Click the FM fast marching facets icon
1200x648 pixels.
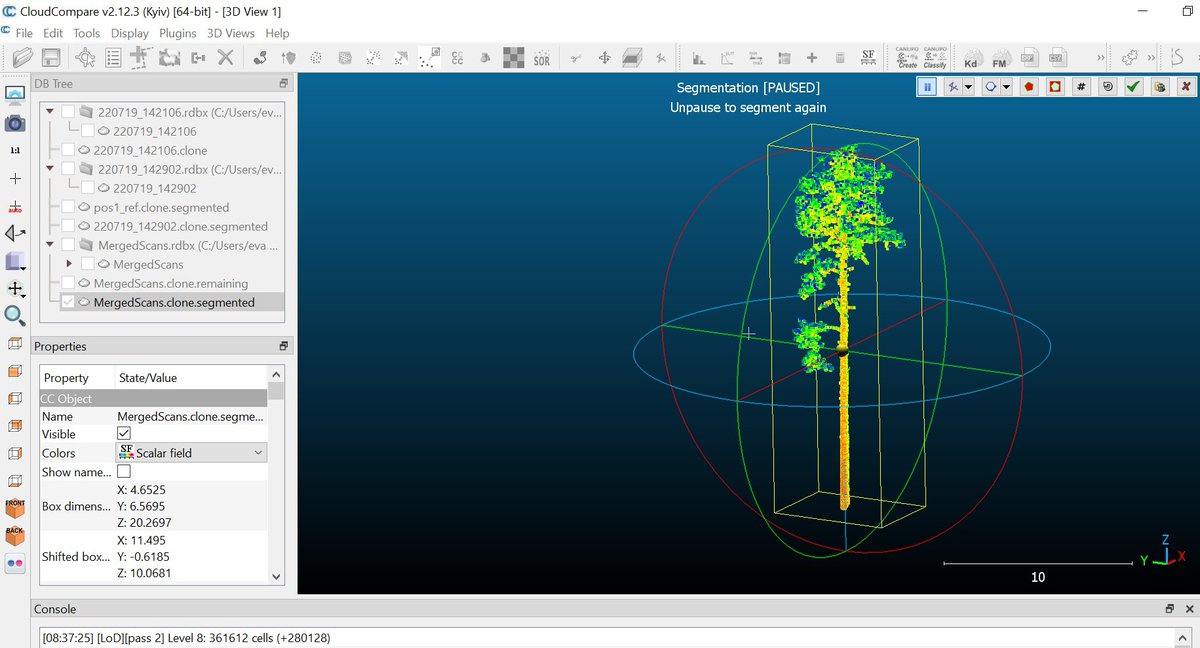coord(999,59)
